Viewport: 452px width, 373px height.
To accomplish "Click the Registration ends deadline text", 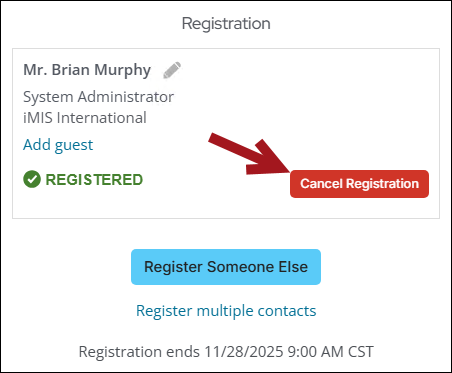I will [x=226, y=352].
